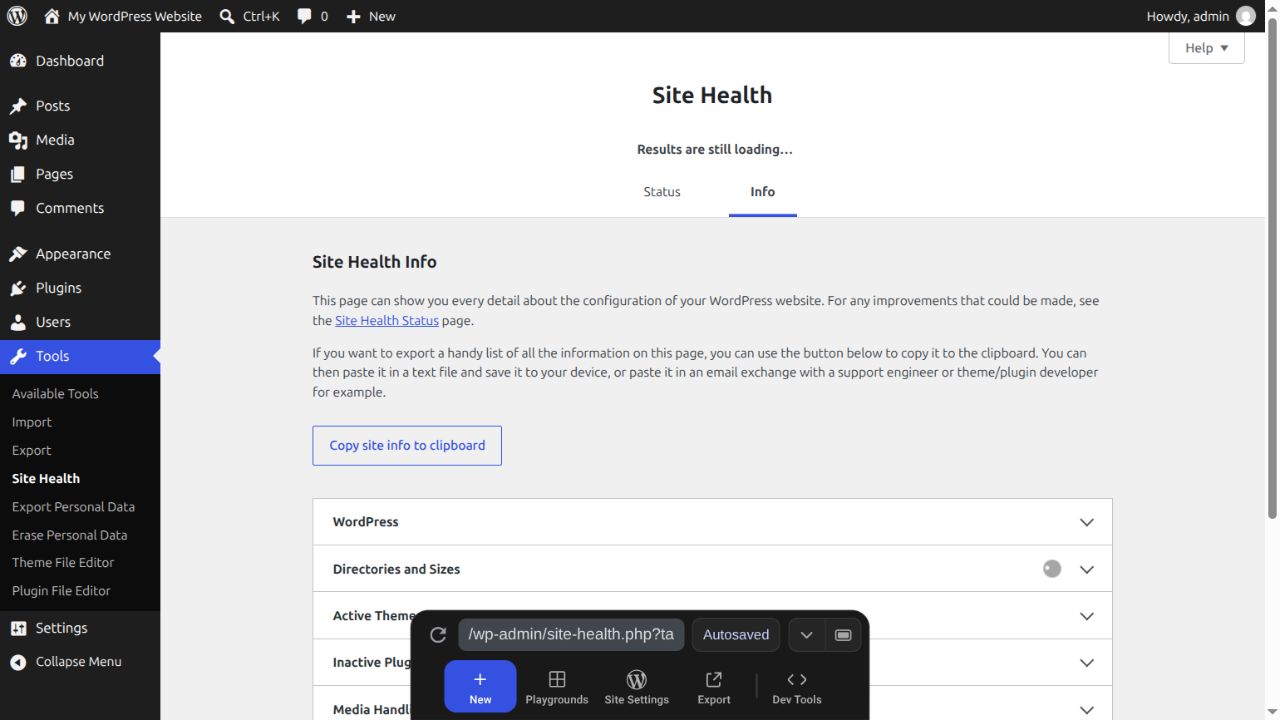The width and height of the screenshot is (1280, 720).
Task: Expand the Directories and Sizes section
Action: click(712, 569)
